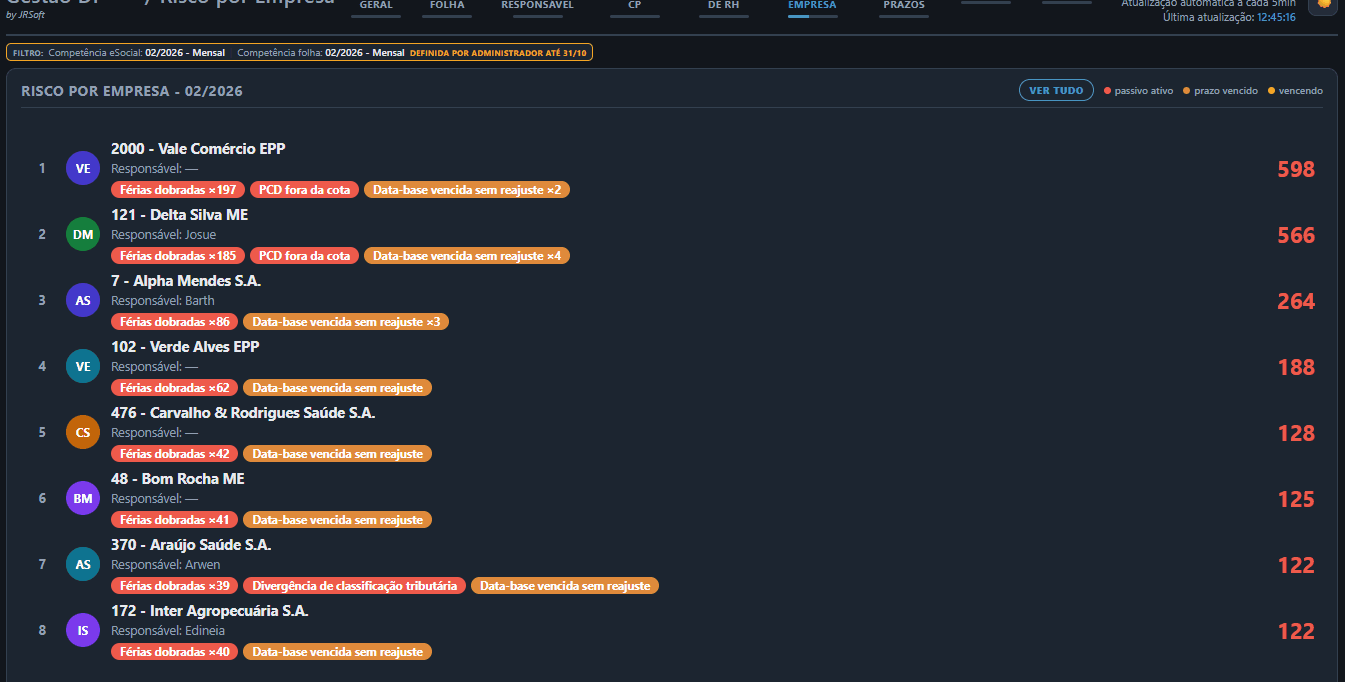Select the EMPRESA tab

tap(812, 6)
